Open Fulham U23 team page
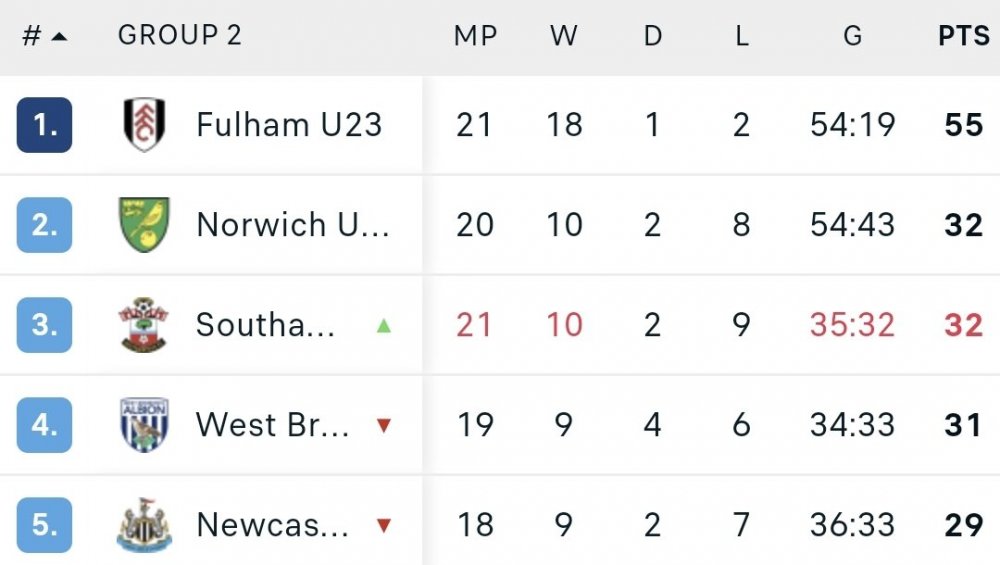 click(289, 125)
